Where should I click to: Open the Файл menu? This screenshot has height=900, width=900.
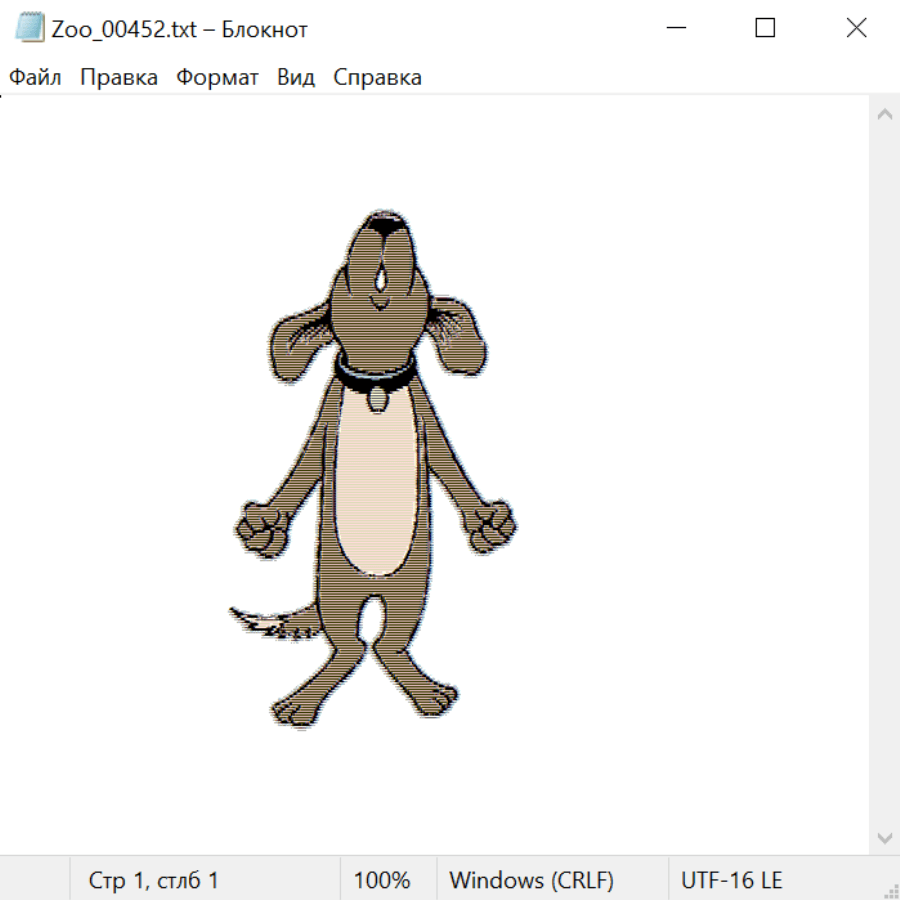click(x=35, y=78)
